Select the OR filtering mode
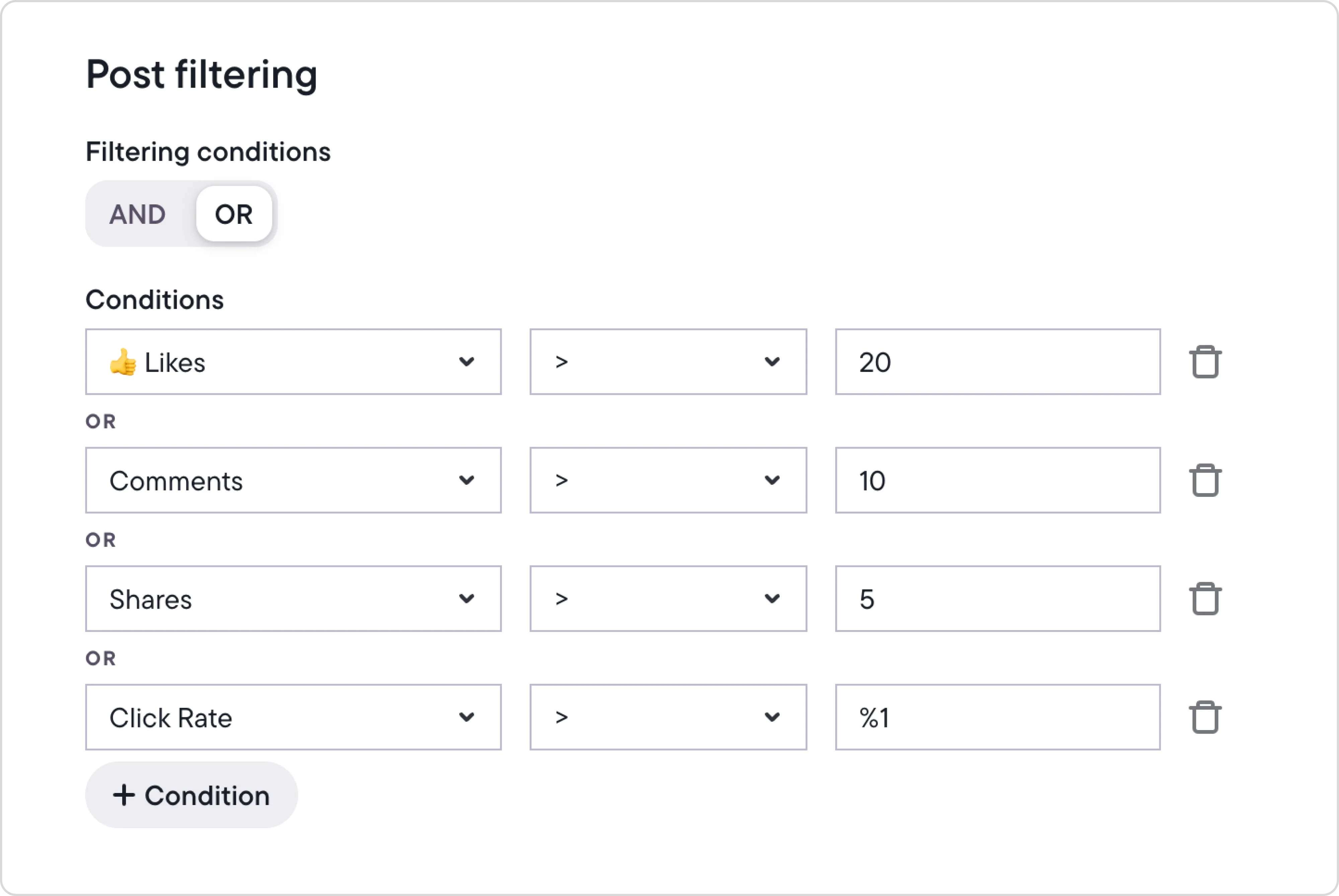 (234, 214)
